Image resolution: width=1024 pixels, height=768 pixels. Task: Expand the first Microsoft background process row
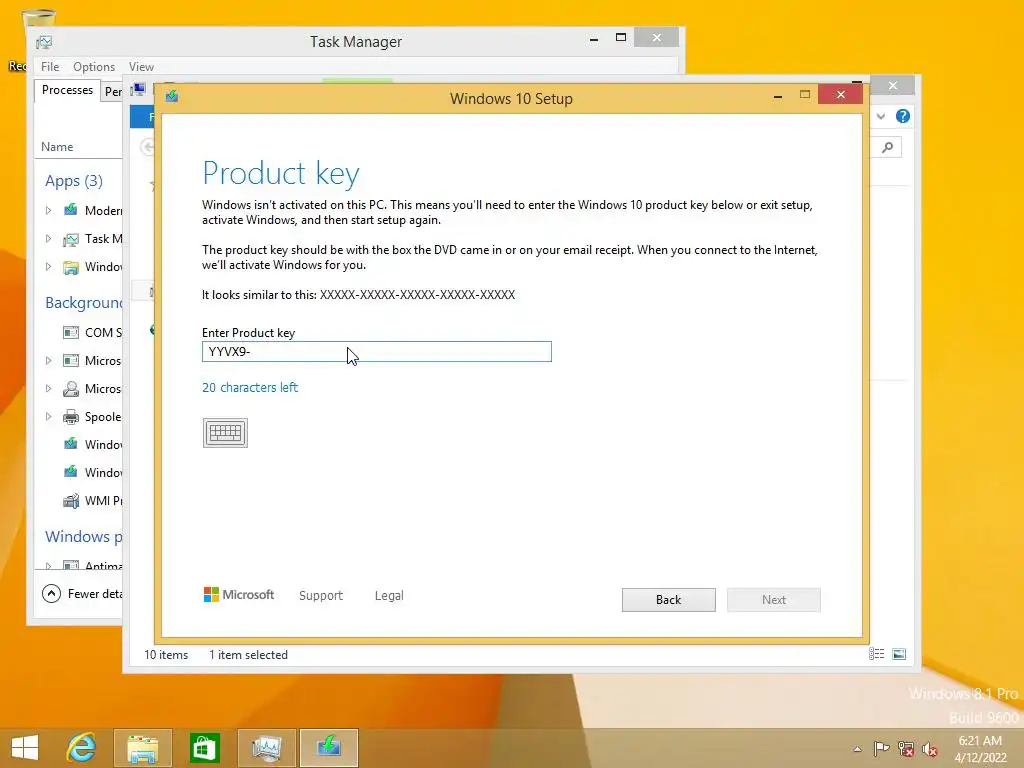coord(48,360)
